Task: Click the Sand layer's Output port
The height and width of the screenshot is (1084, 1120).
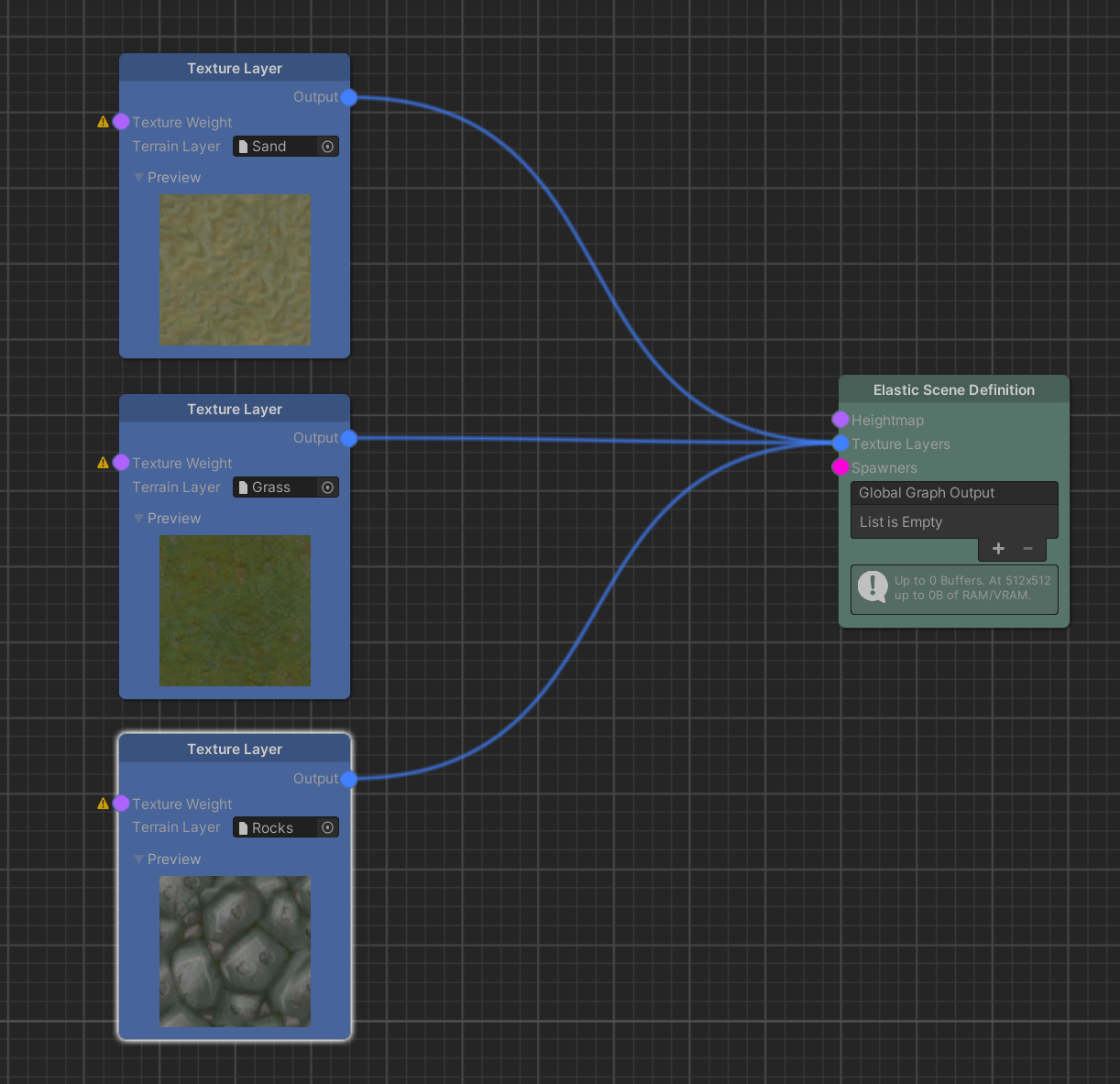Action: tap(349, 97)
